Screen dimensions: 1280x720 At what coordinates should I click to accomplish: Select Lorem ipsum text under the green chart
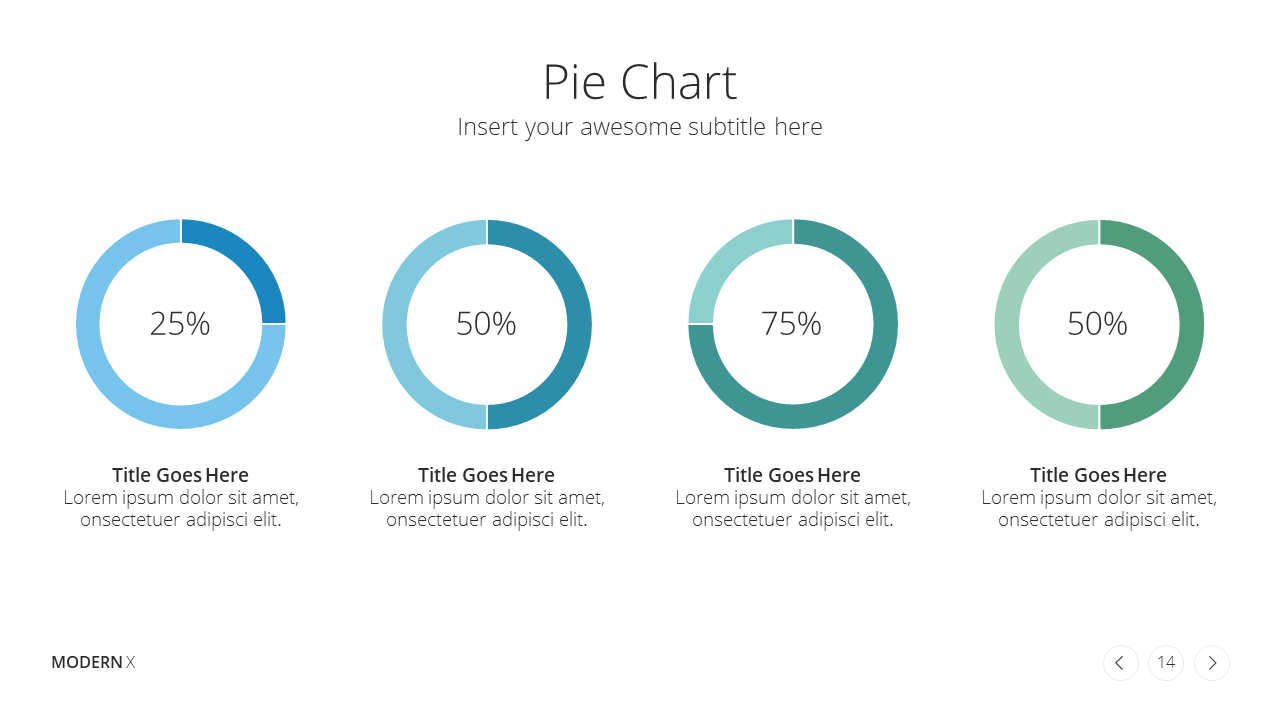[1099, 509]
